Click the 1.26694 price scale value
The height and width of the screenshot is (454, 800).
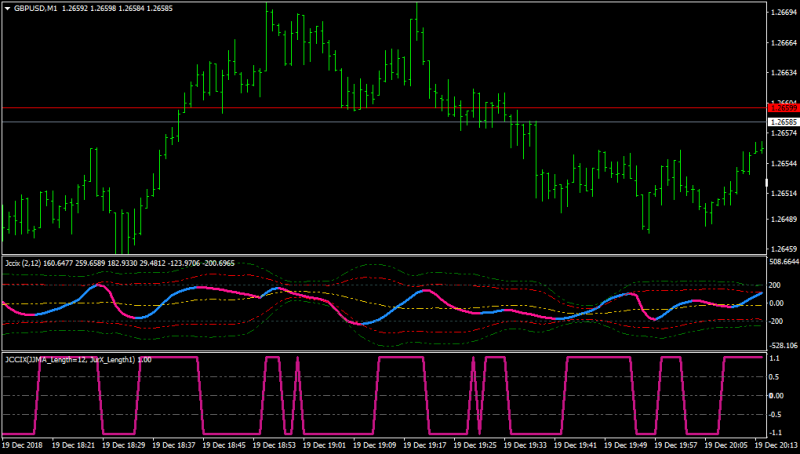point(784,12)
